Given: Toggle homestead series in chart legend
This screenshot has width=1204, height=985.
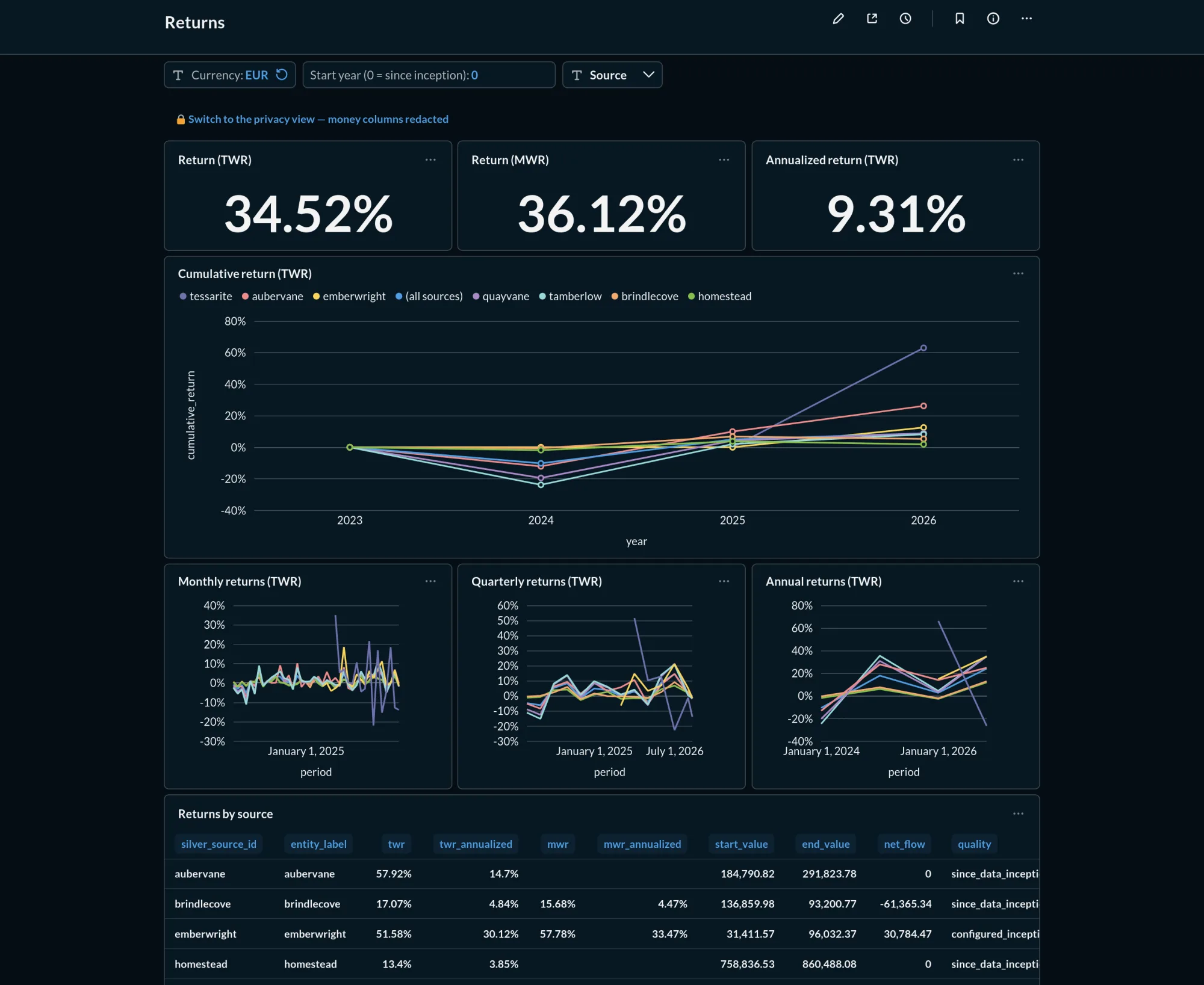Looking at the screenshot, I should point(720,297).
